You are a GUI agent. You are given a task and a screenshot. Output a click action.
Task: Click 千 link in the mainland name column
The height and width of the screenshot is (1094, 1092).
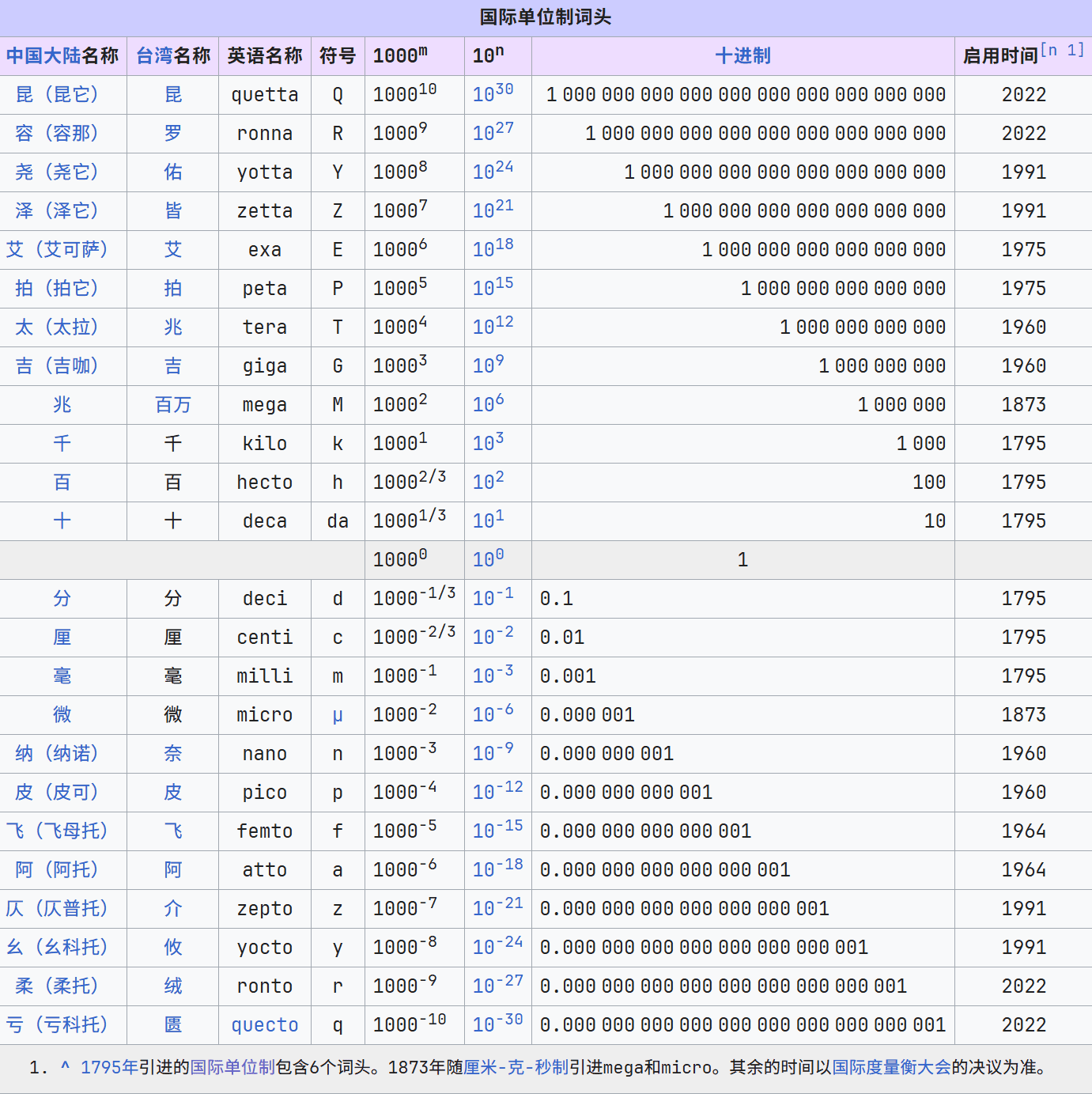tap(62, 444)
